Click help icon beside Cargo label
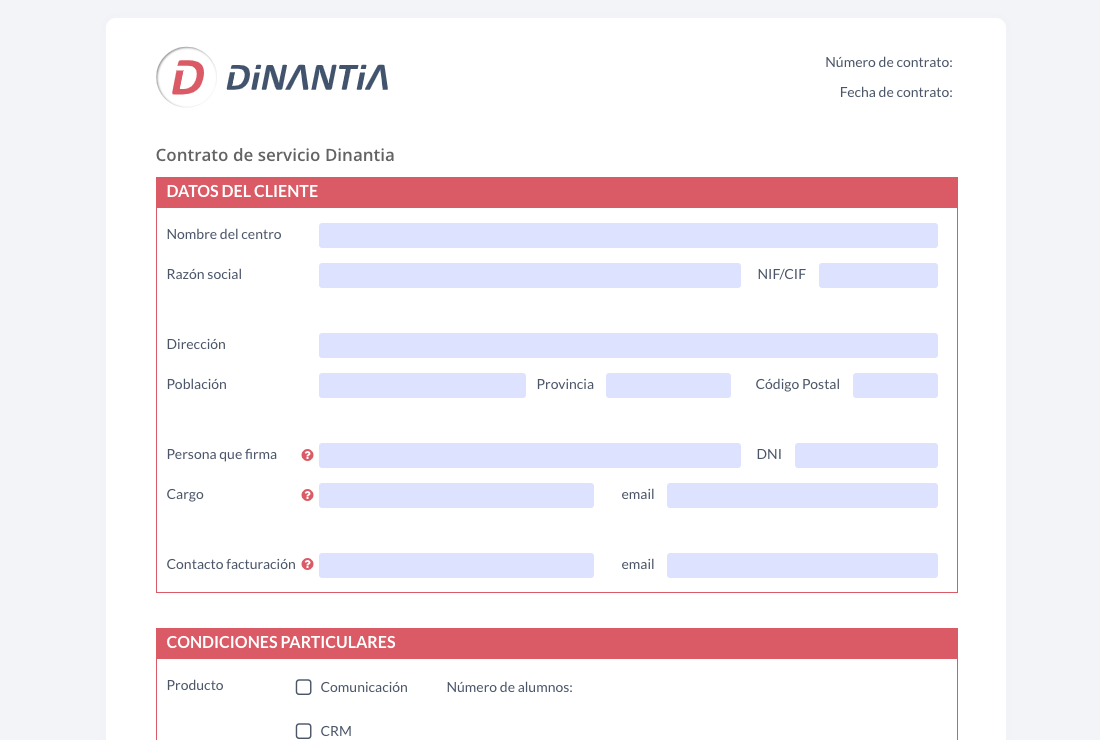1100x740 pixels. (308, 495)
